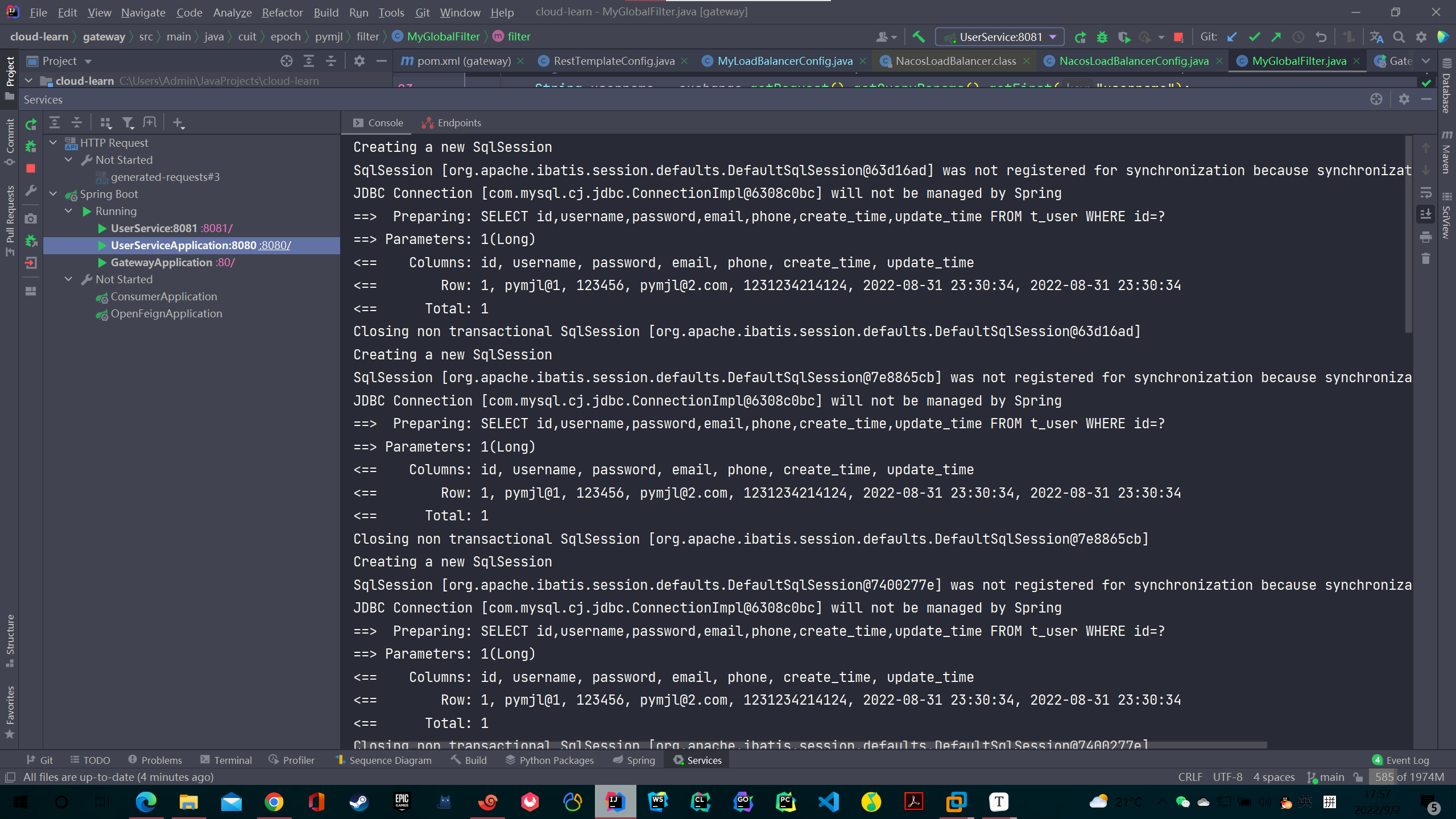The height and width of the screenshot is (819, 1456).
Task: Locate file in Project with target icon
Action: click(x=287, y=61)
